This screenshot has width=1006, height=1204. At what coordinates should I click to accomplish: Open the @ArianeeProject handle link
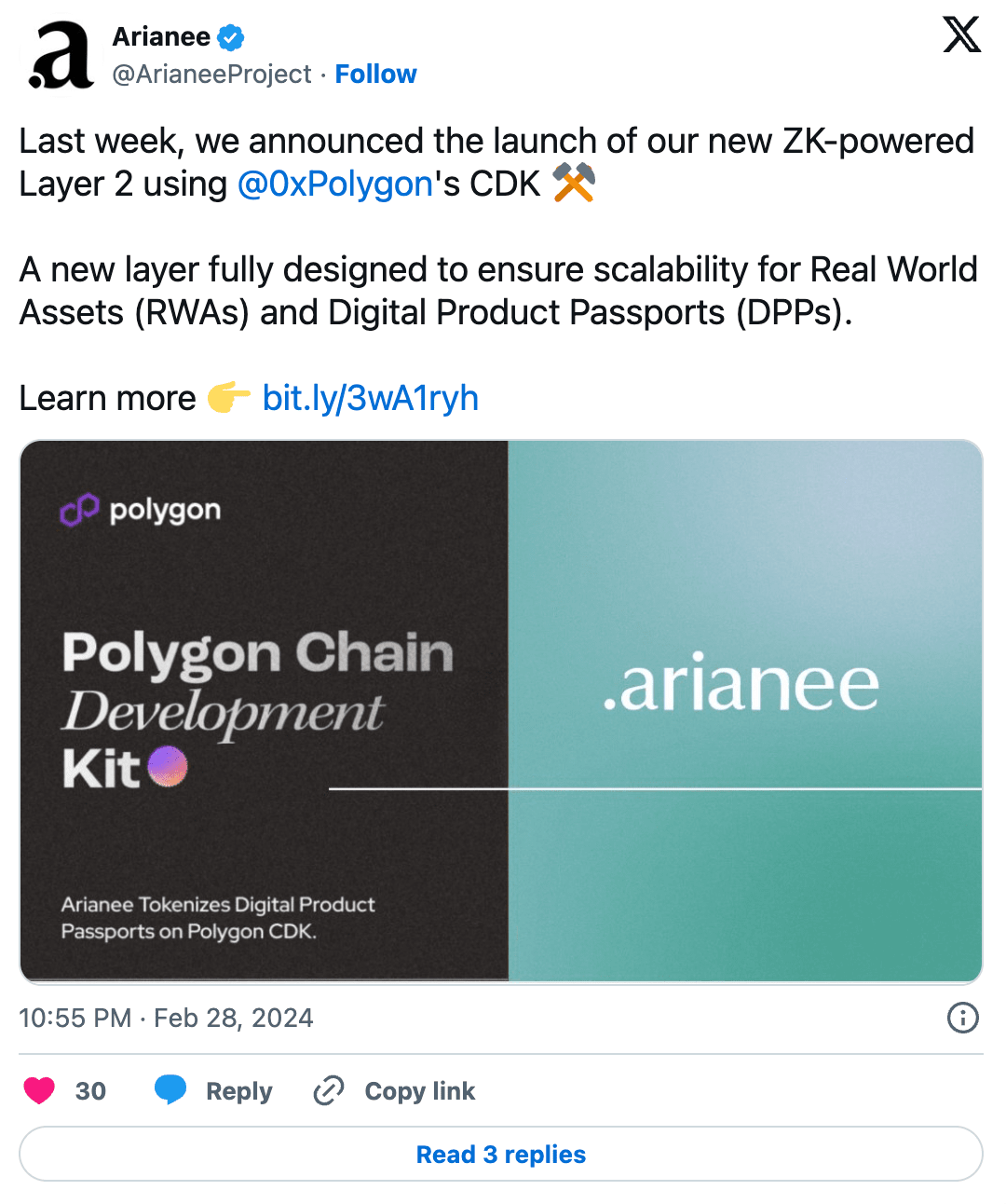211,75
